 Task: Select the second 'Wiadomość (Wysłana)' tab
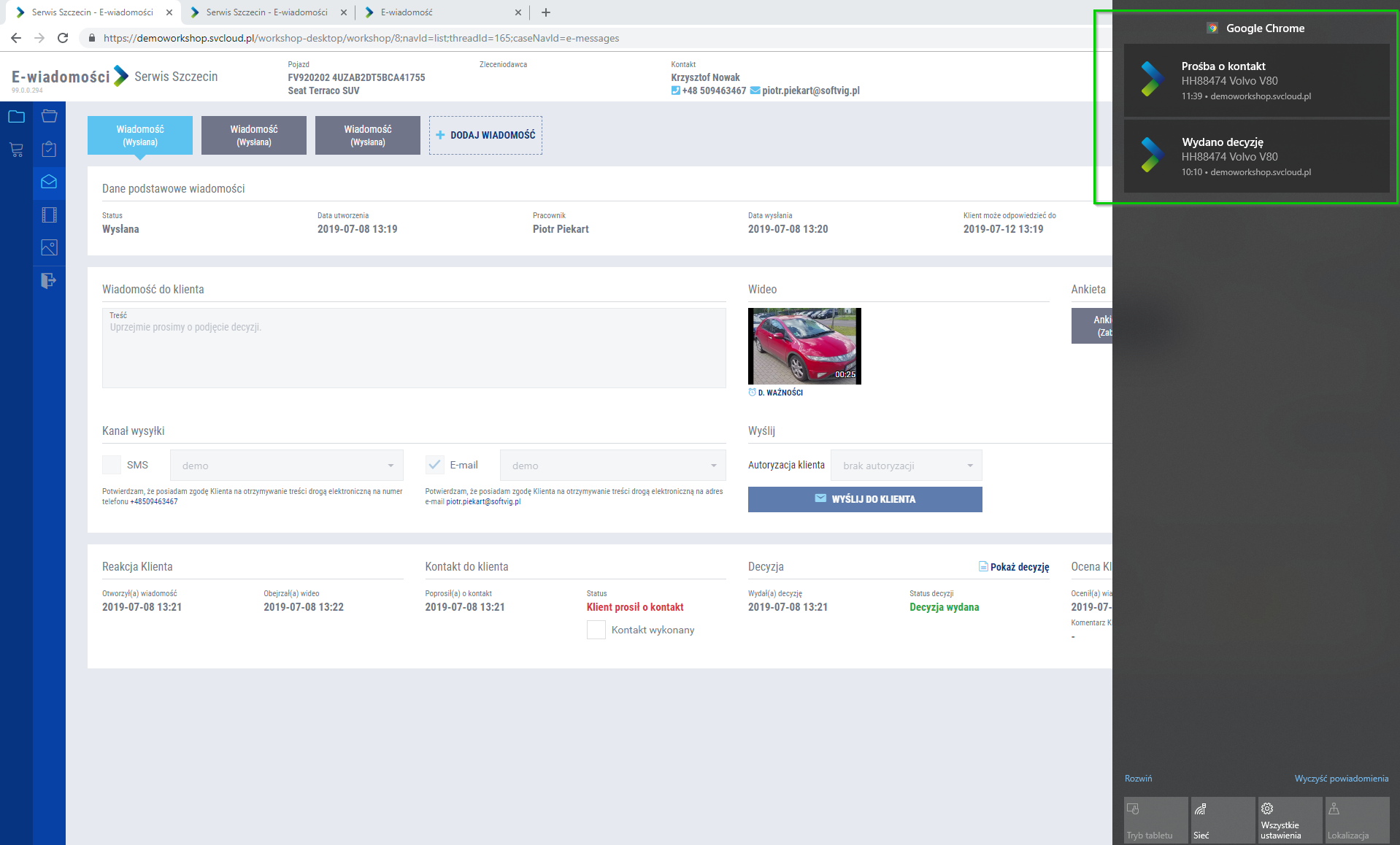[254, 135]
